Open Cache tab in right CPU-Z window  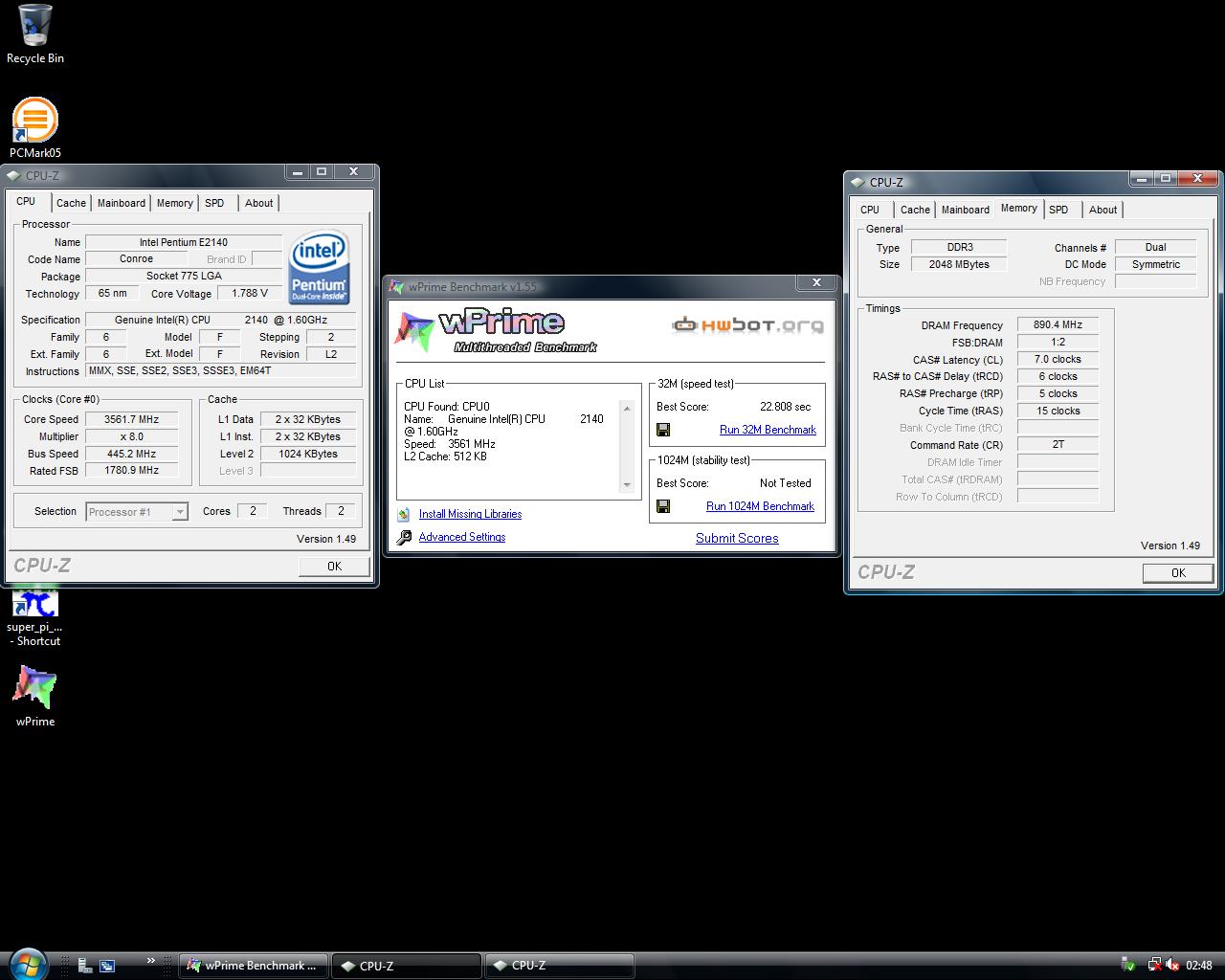915,210
